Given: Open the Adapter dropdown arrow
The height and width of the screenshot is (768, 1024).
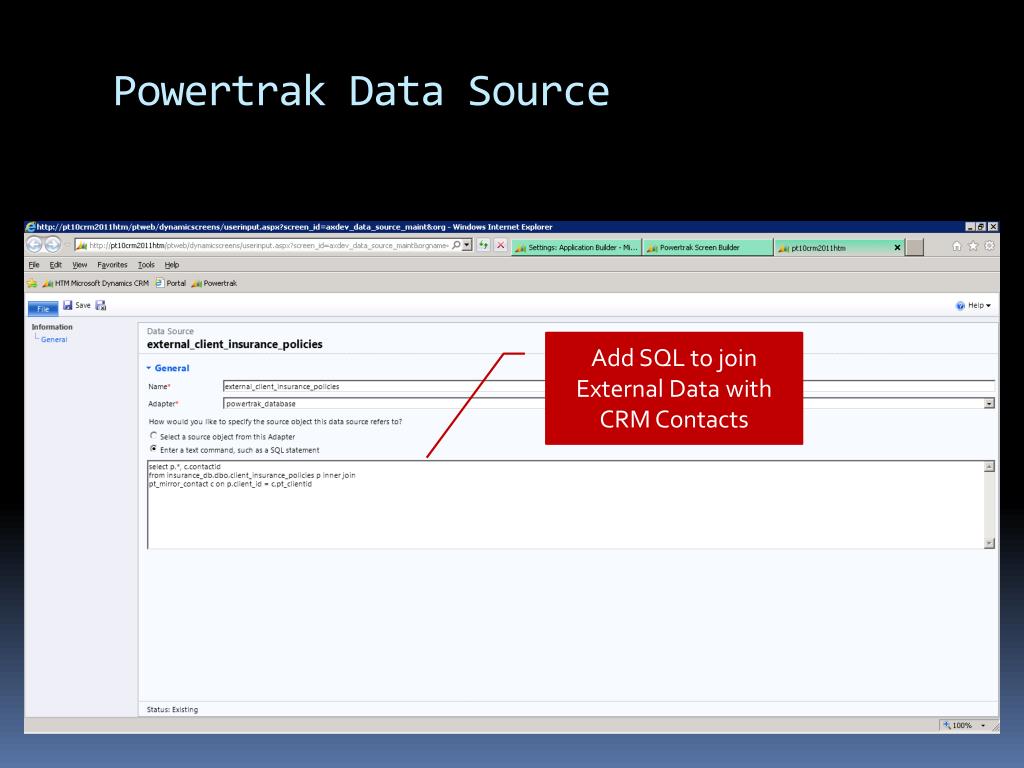Looking at the screenshot, I should click(x=989, y=404).
